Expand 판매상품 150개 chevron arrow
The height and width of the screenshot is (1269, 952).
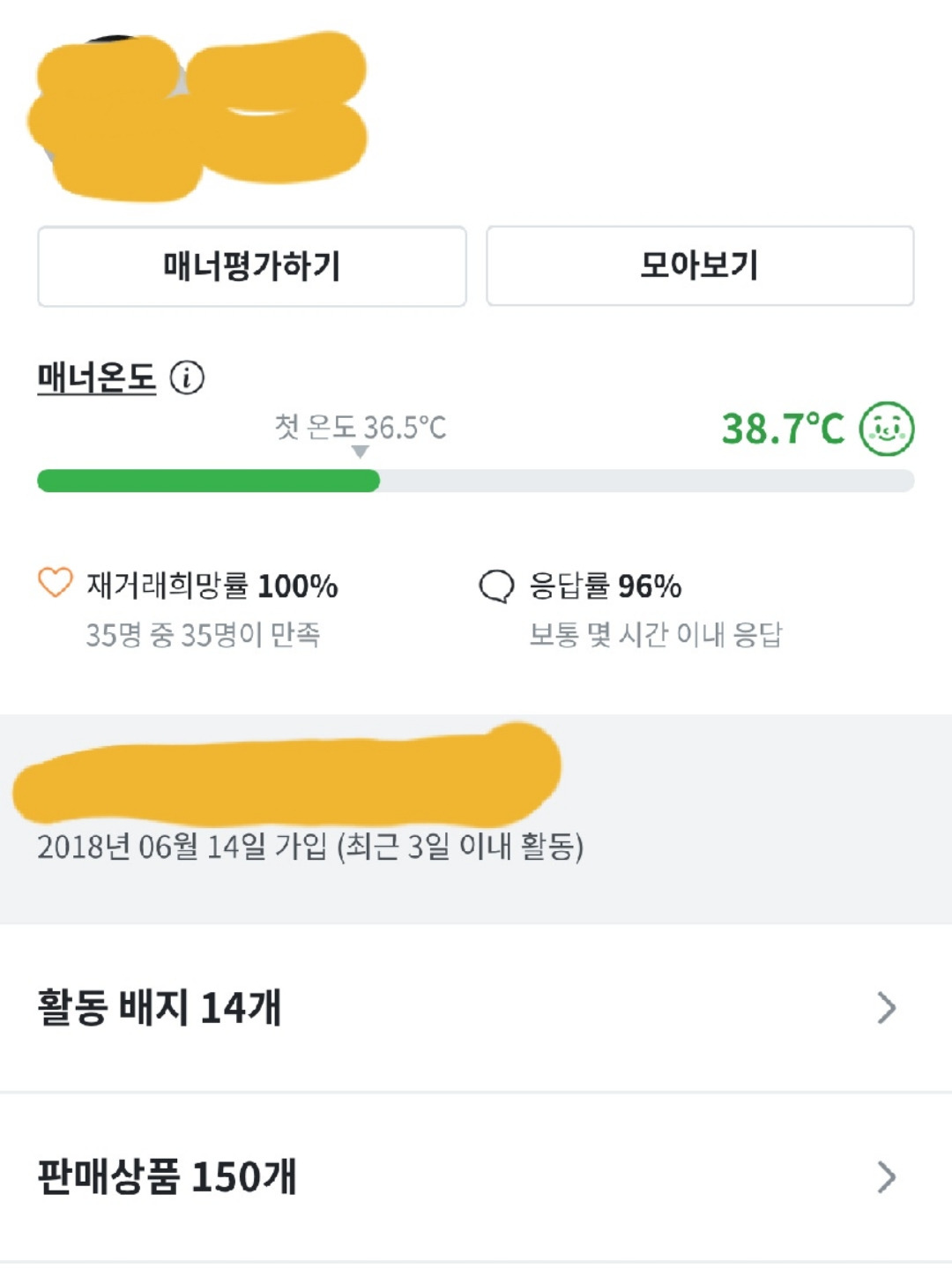coord(887,1176)
